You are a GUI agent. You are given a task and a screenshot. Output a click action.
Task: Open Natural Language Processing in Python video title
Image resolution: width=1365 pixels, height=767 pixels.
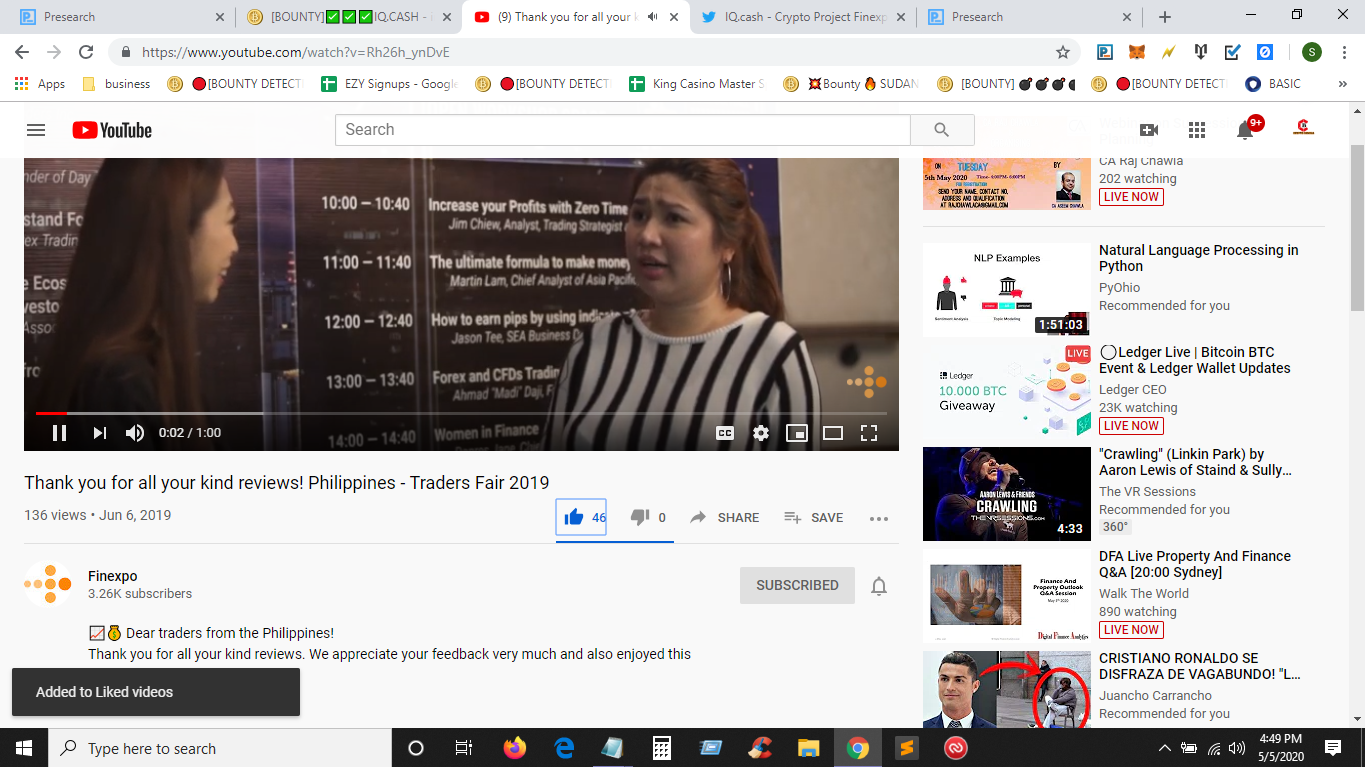point(1199,258)
